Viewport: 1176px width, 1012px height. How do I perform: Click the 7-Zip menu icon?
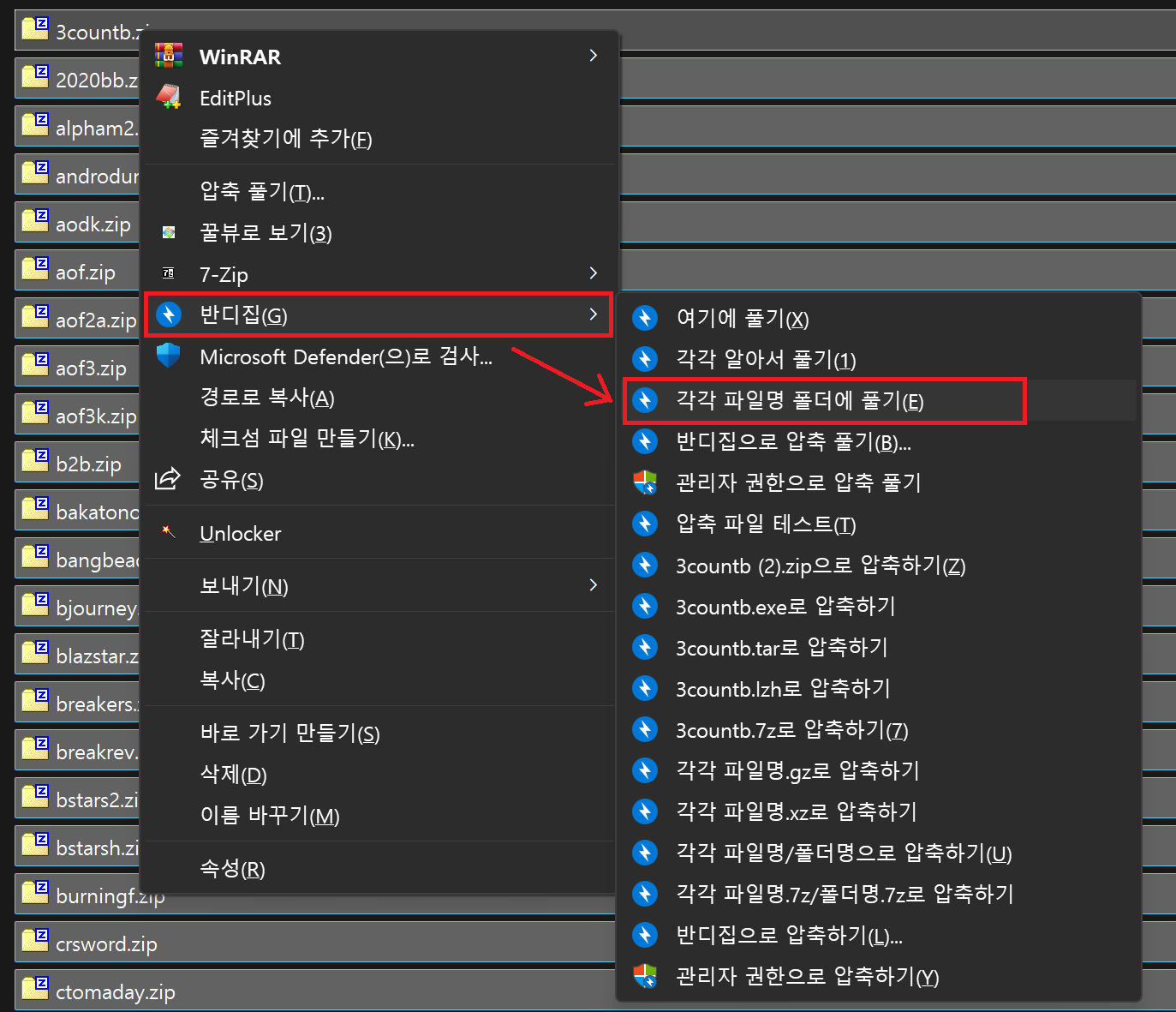pos(169,273)
